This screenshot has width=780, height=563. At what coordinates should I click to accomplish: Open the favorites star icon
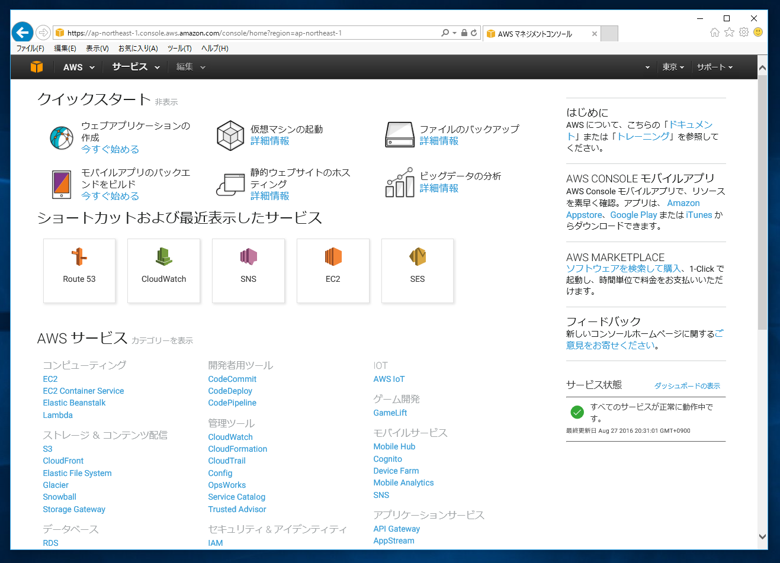point(729,32)
